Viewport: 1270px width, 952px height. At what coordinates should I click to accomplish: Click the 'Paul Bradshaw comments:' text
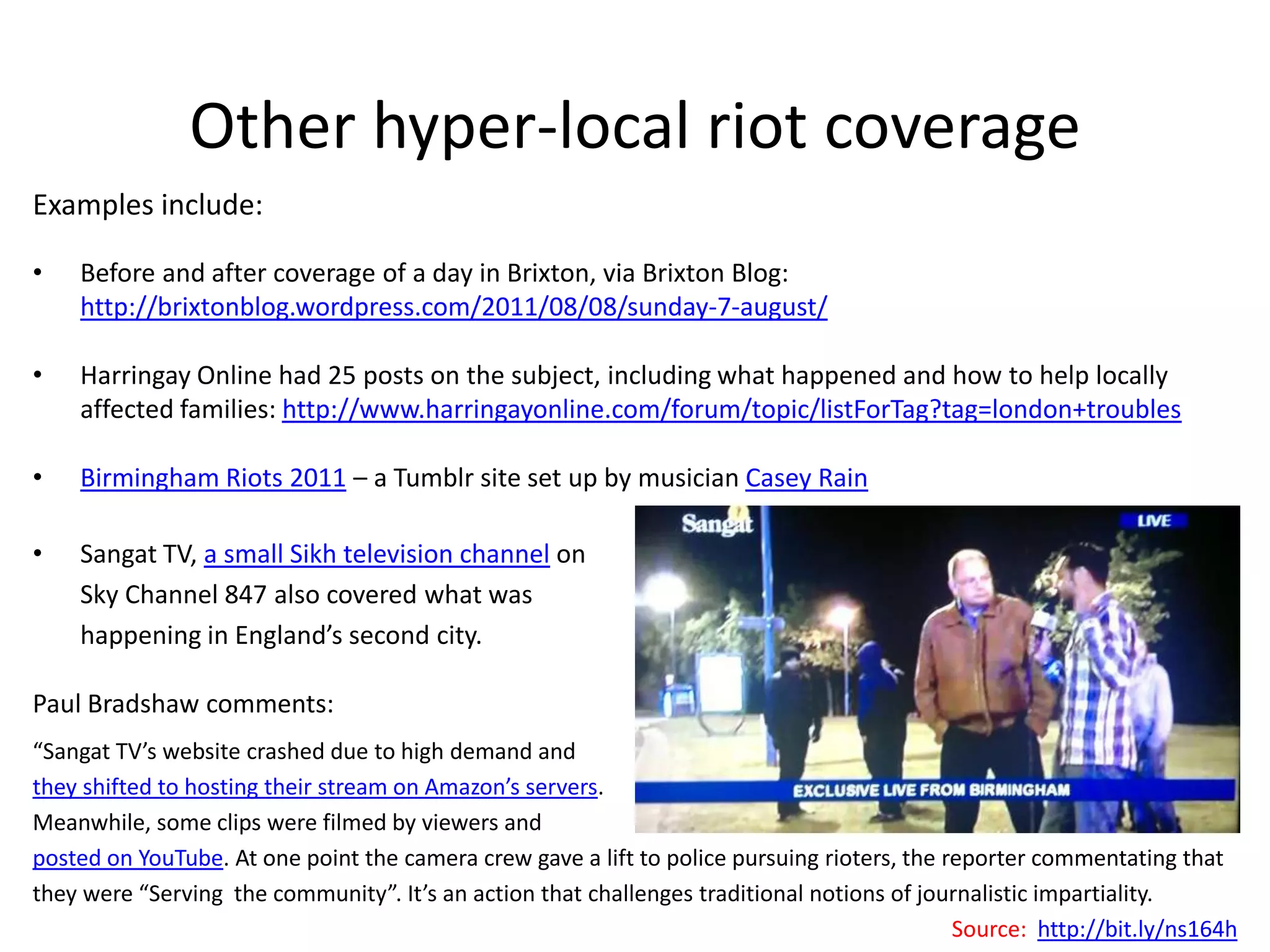point(183,704)
